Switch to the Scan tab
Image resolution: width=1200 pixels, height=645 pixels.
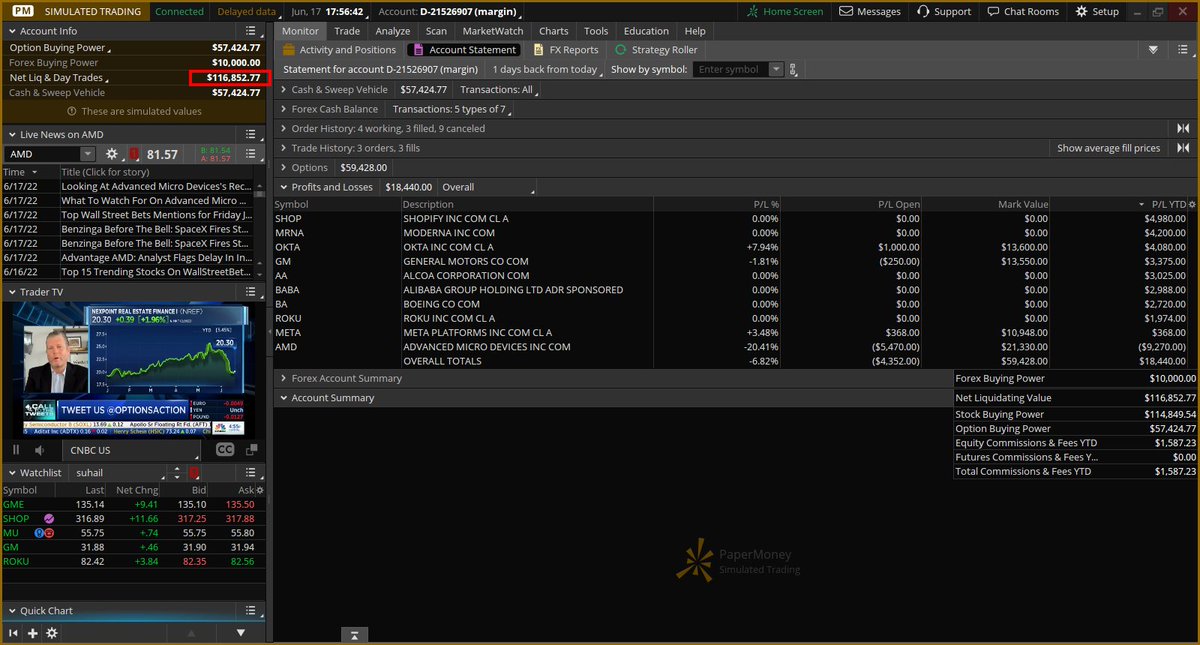tap(436, 31)
